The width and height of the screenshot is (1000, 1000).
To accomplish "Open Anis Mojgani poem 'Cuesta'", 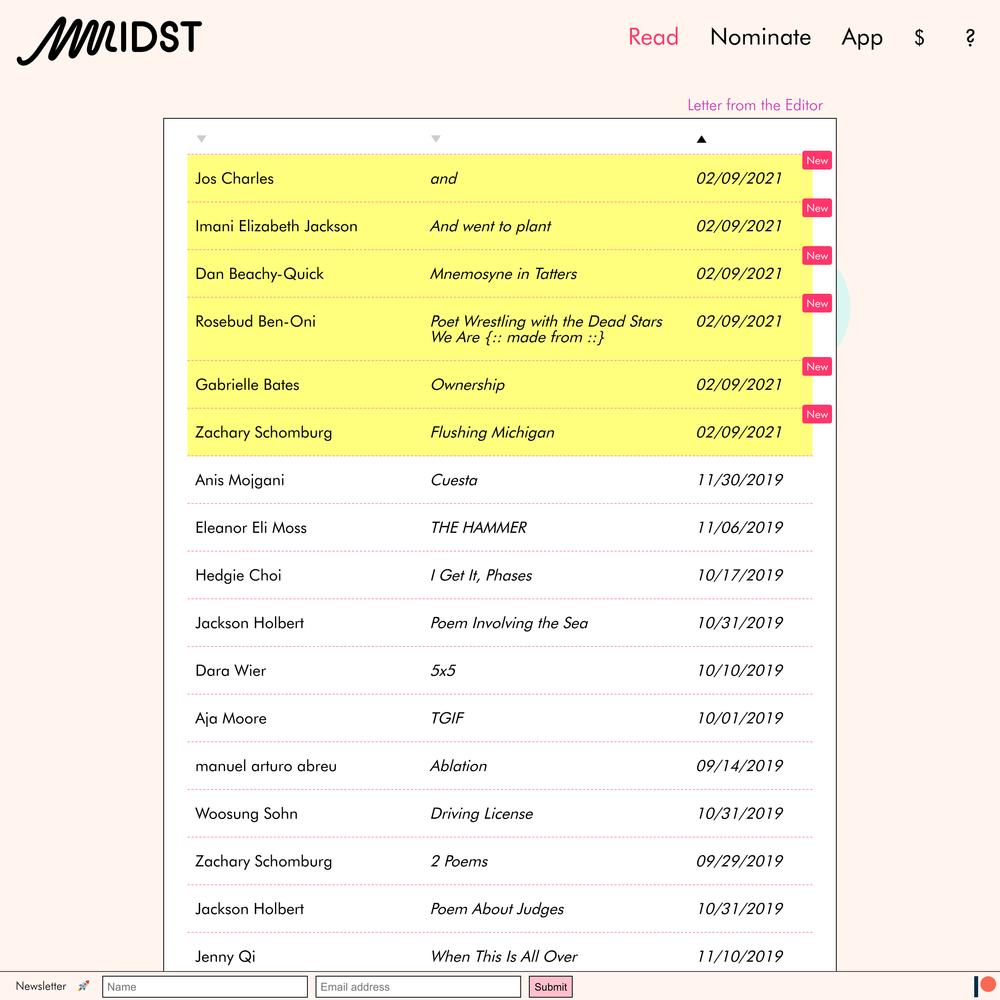I will coord(454,480).
